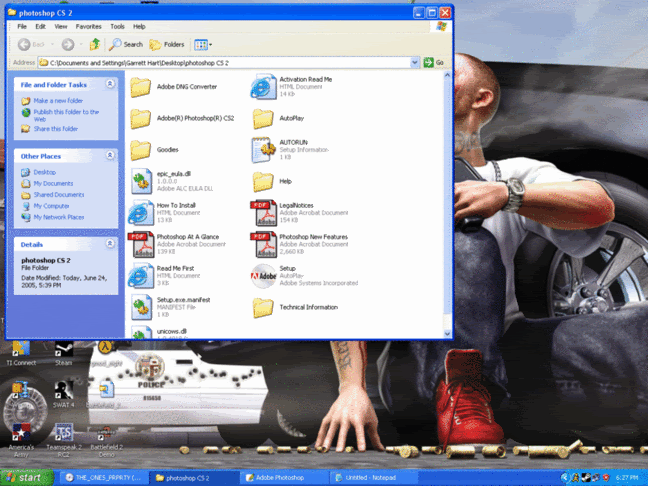Click Publish this folder to the Web
This screenshot has width=648, height=486.
coord(66,115)
